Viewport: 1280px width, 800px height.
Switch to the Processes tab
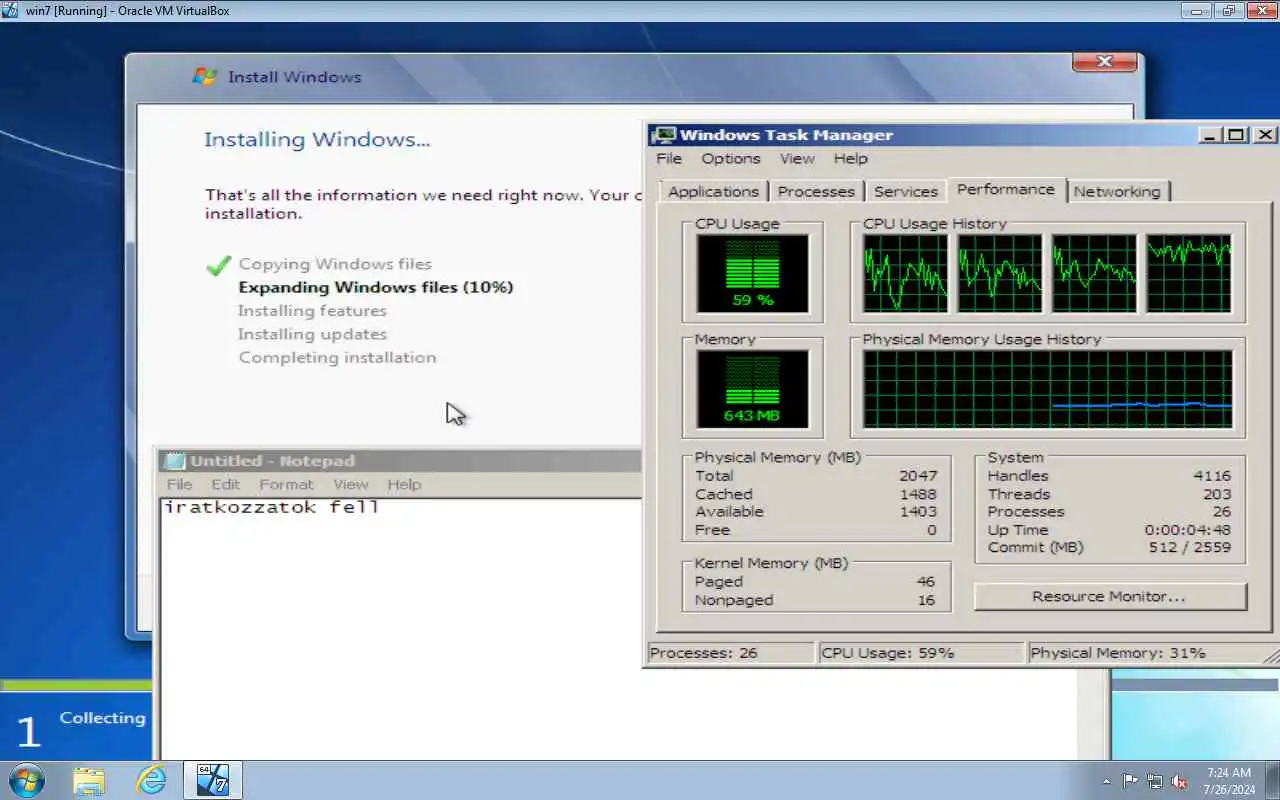point(816,191)
